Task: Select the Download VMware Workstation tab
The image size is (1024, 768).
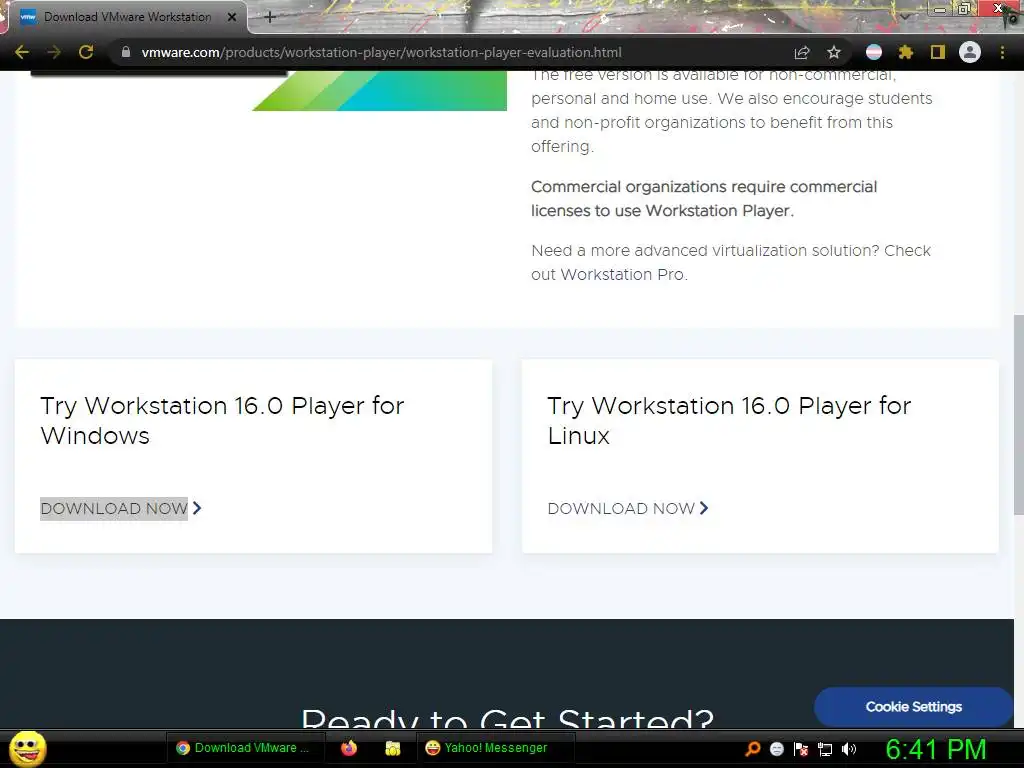Action: point(127,17)
